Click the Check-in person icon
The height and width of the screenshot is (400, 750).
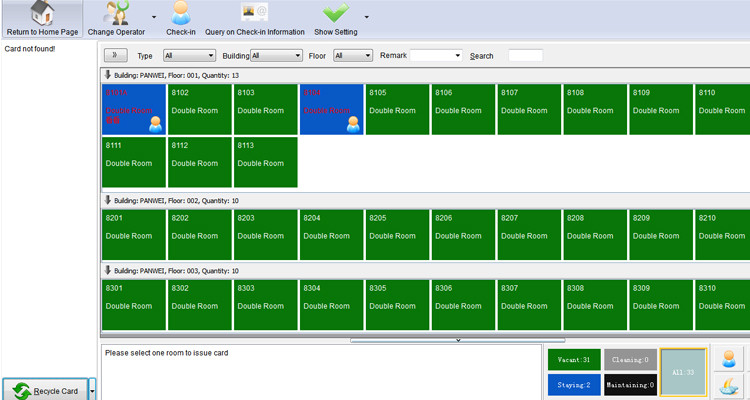click(181, 13)
